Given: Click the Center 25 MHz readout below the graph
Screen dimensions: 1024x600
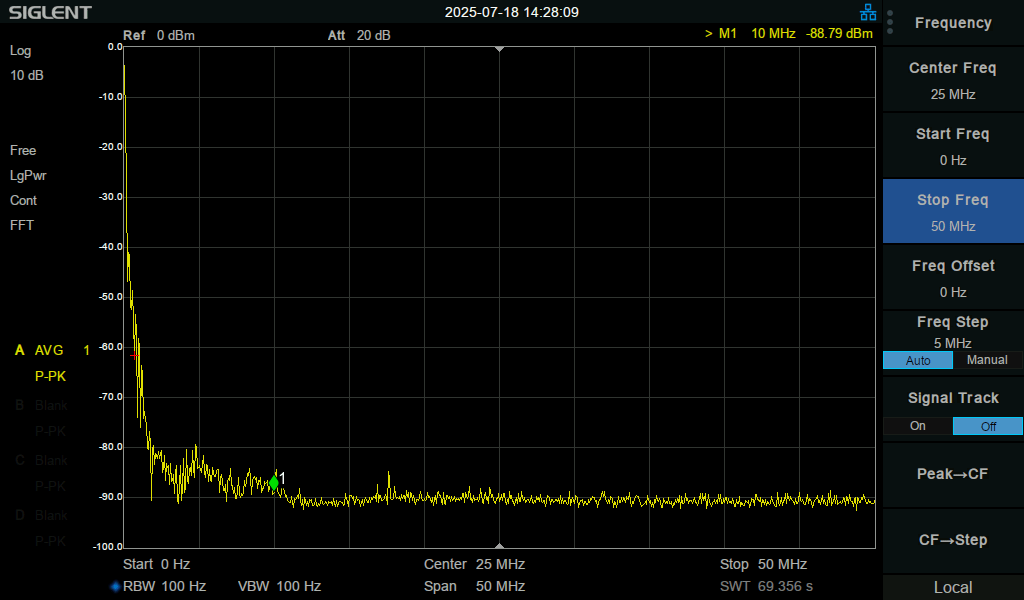Looking at the screenshot, I should point(474,564).
